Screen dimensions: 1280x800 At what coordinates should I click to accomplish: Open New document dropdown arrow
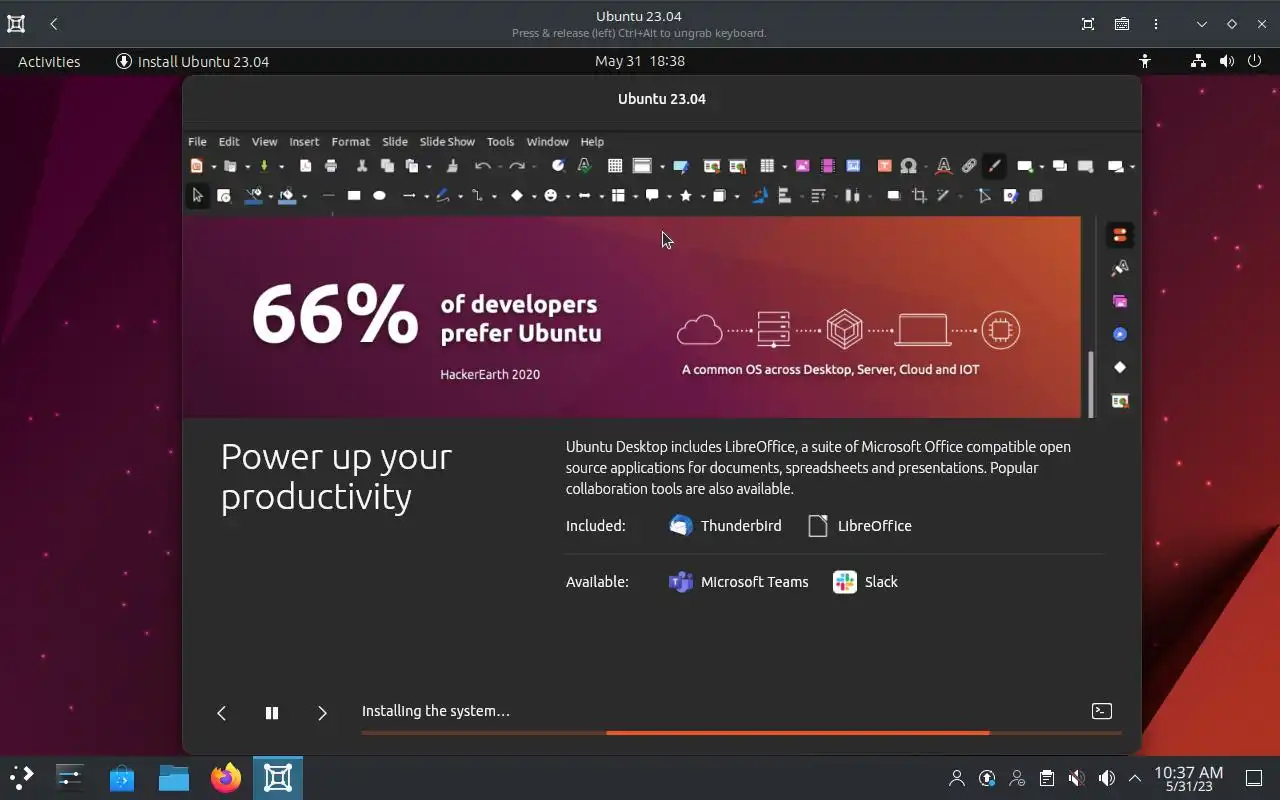[x=213, y=167]
